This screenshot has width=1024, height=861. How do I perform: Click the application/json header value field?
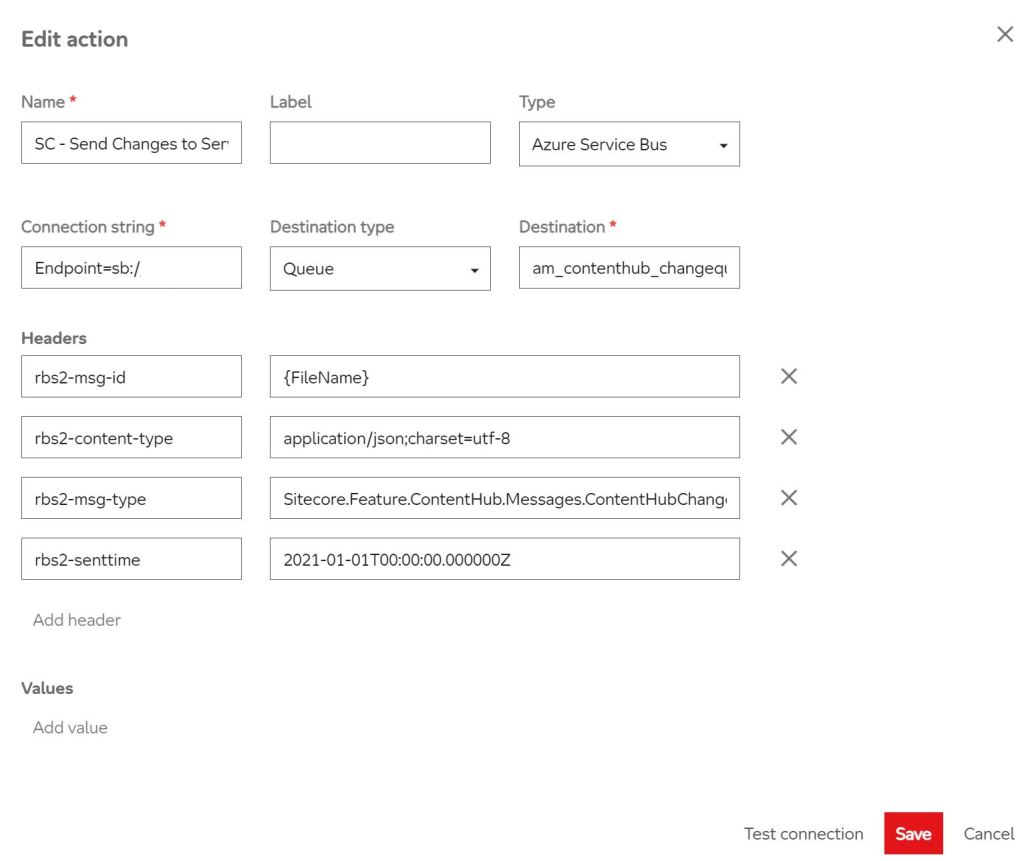coord(505,437)
